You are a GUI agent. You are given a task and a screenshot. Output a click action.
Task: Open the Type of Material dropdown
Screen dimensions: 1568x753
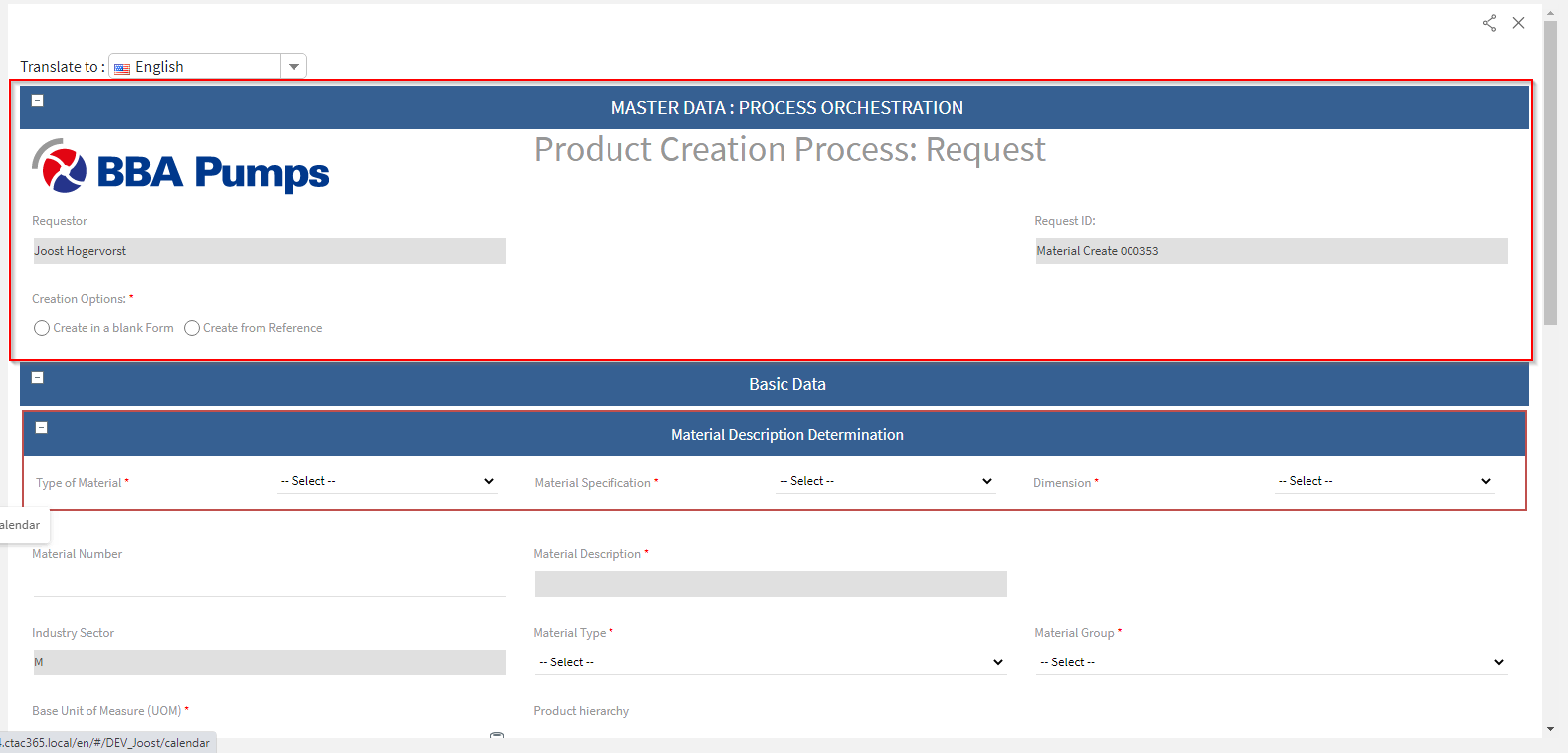click(388, 481)
